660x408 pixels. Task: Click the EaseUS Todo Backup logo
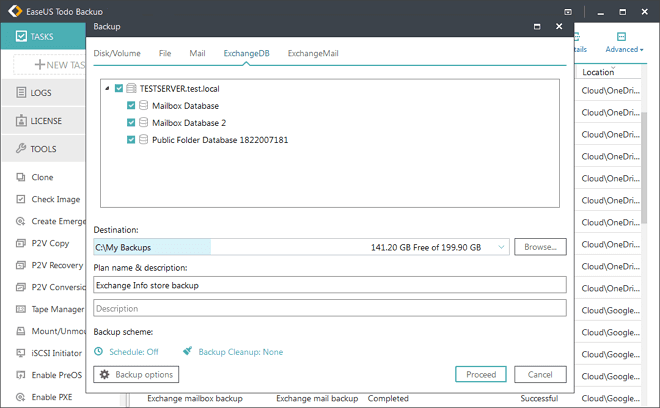(15, 11)
